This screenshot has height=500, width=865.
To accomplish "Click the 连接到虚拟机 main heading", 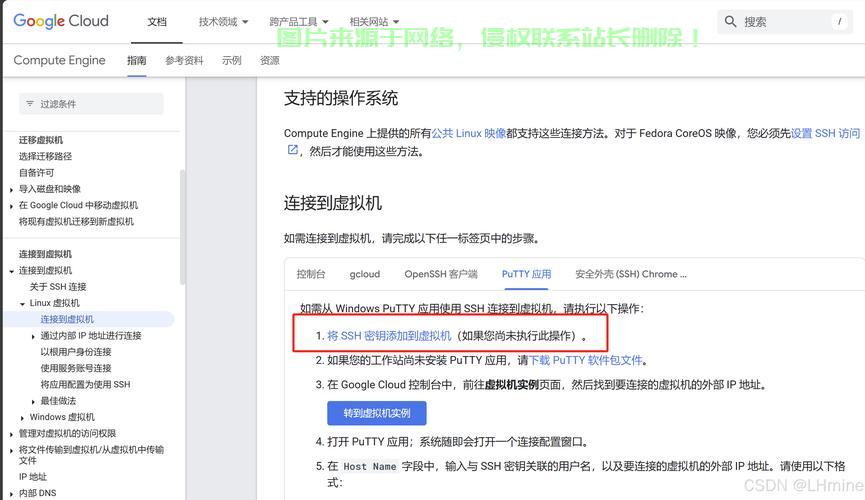I will [333, 203].
